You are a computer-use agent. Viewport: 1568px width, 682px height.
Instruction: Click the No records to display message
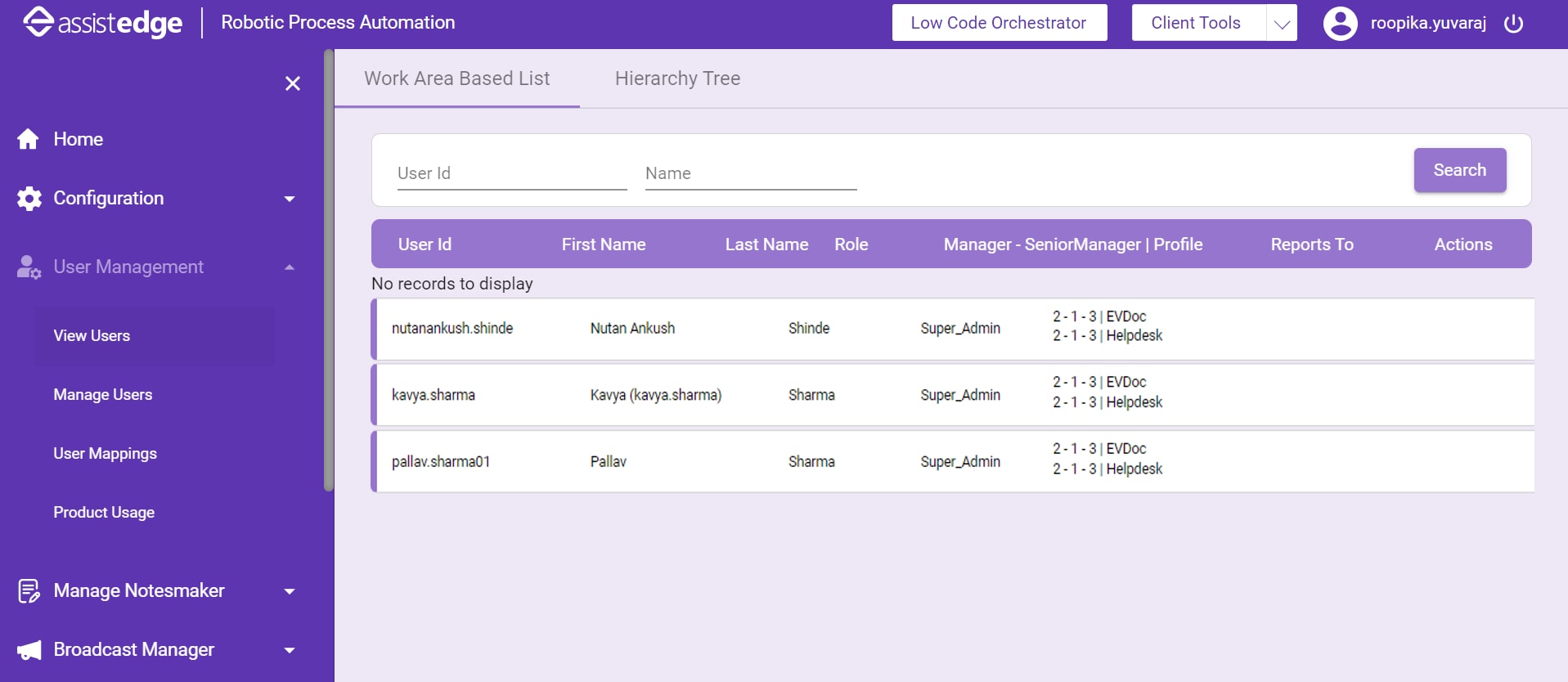[452, 284]
